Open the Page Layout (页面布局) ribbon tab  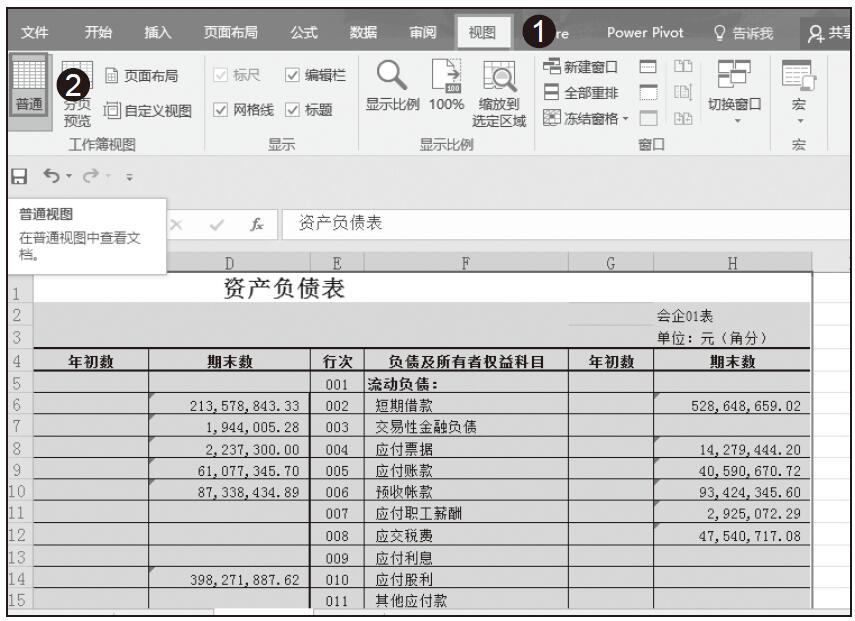[231, 33]
